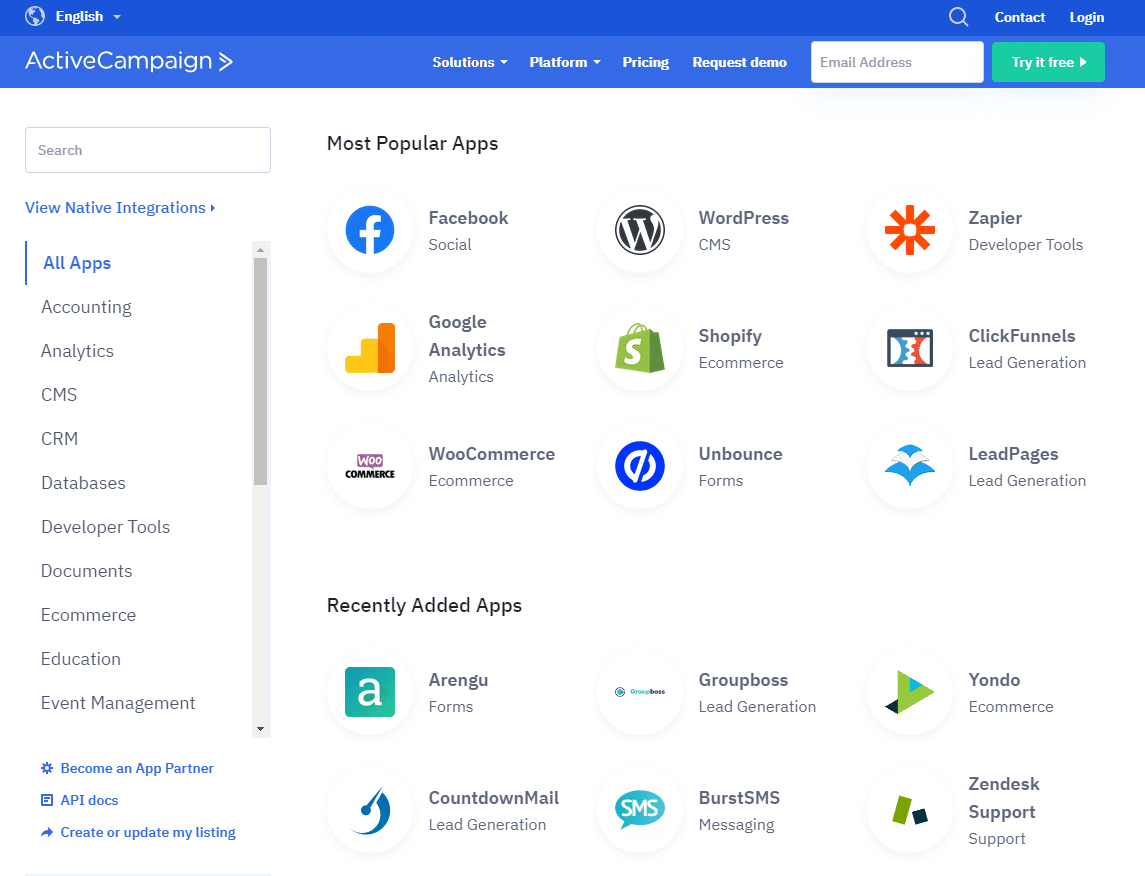
Task: Open the Yondo app title link
Action: coord(994,680)
